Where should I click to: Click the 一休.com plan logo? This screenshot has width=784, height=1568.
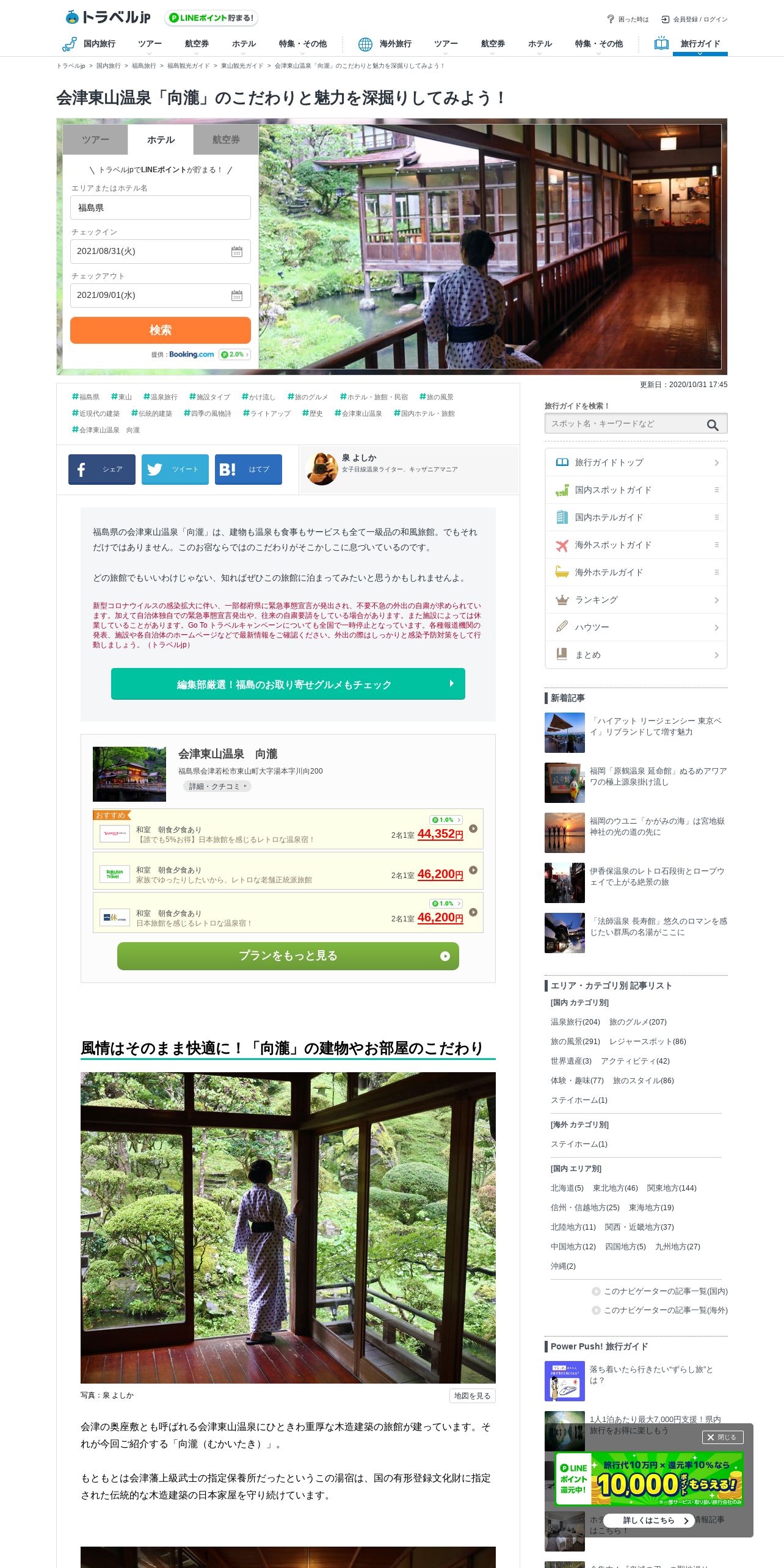coord(115,917)
